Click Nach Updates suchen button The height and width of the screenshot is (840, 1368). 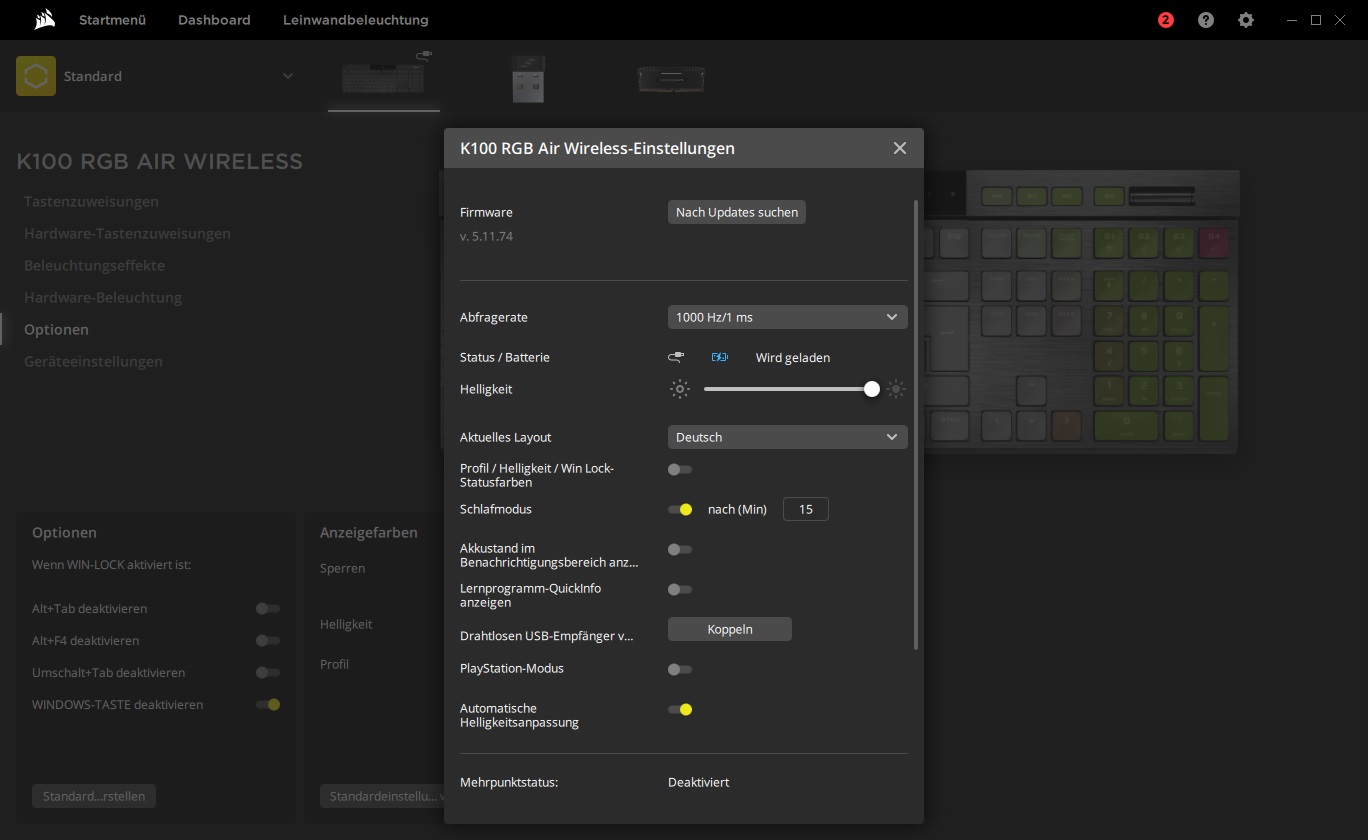[737, 212]
